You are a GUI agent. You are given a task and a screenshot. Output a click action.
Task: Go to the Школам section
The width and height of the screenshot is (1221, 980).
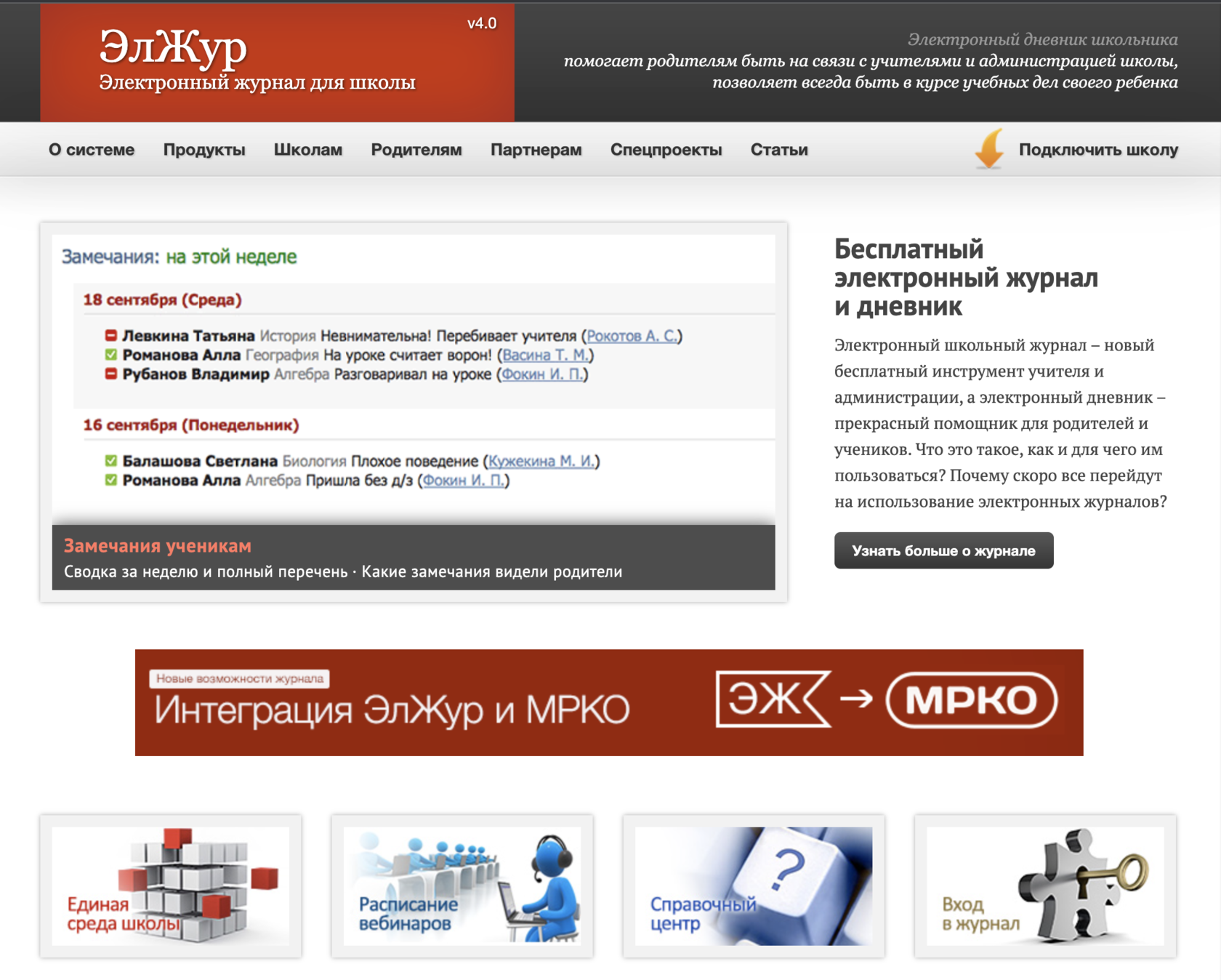308,150
